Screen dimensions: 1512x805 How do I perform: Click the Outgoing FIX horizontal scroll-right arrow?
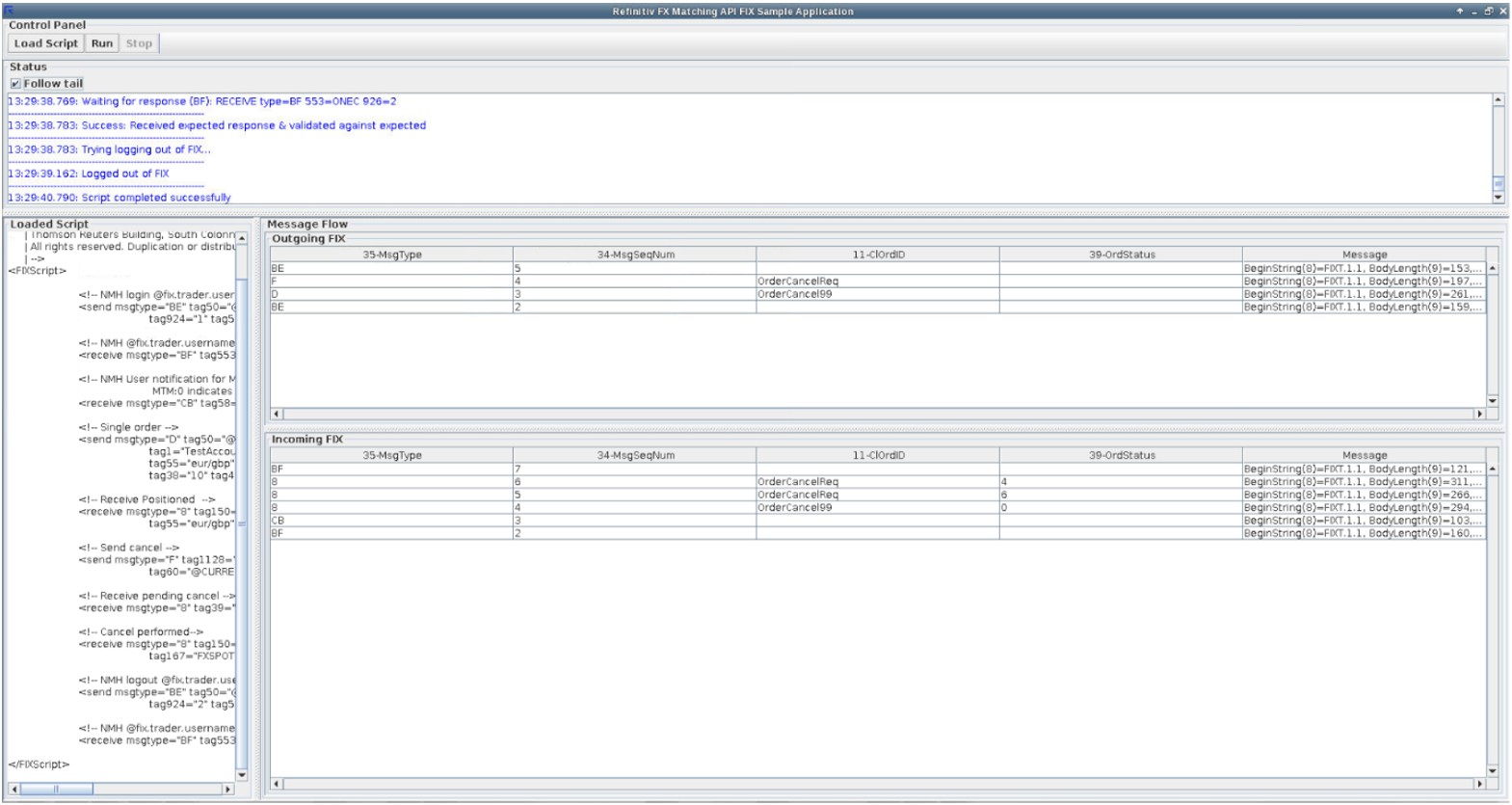(x=1480, y=414)
